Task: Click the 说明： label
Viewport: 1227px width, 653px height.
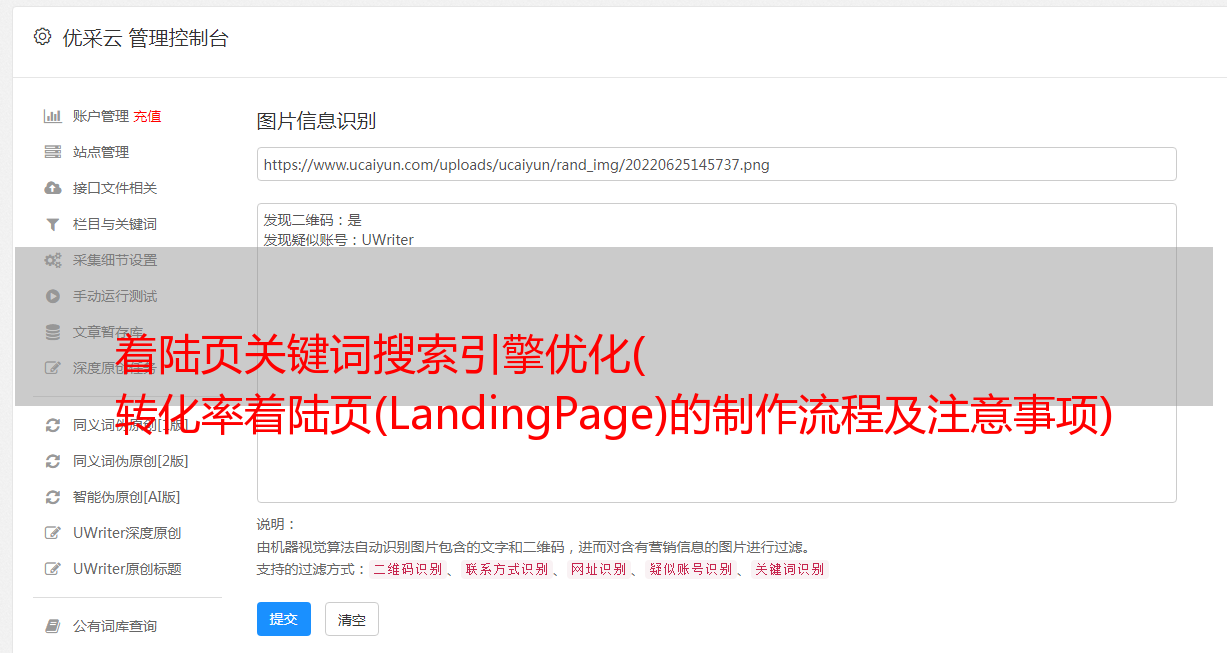Action: pyautogui.click(x=277, y=524)
